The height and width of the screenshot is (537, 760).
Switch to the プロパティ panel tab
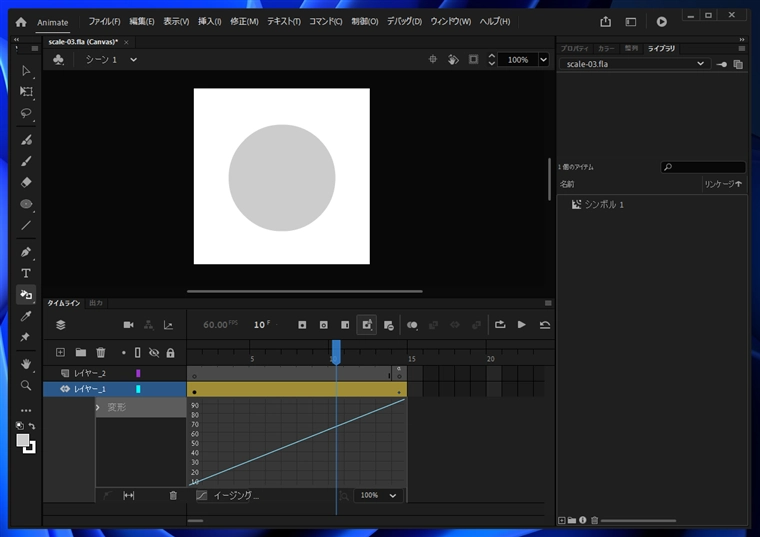click(x=574, y=48)
